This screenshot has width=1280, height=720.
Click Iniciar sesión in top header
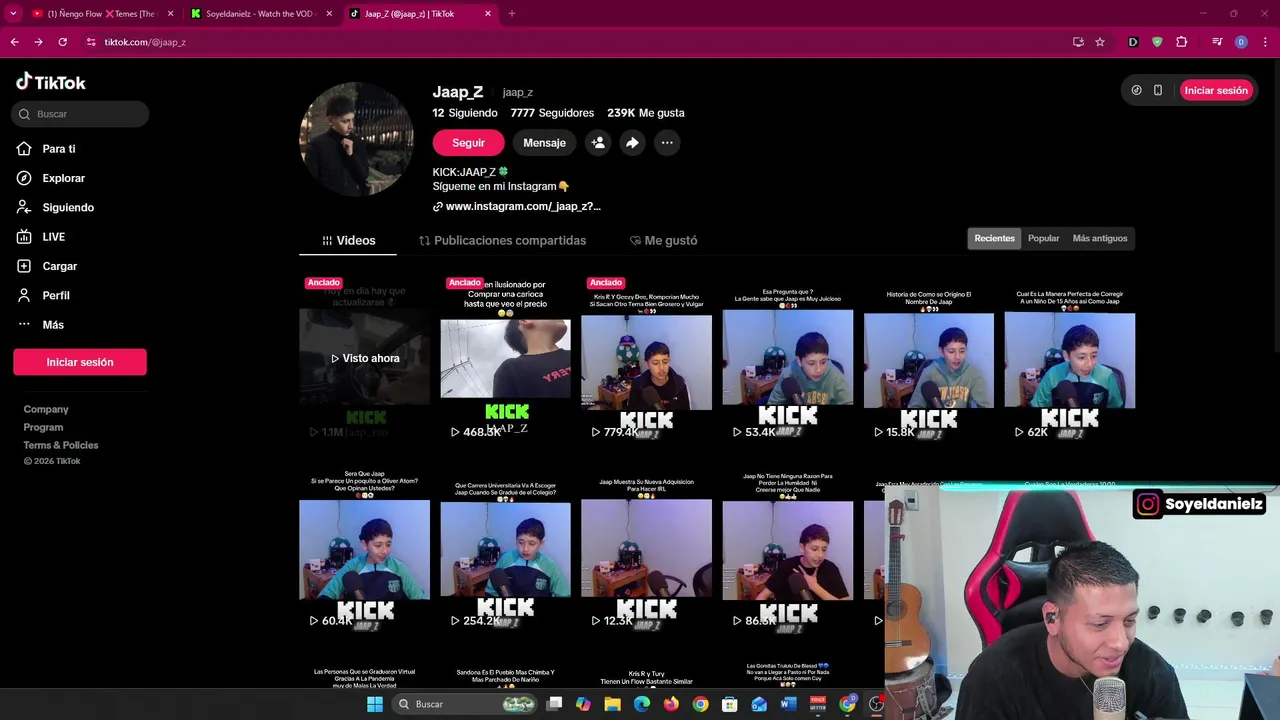pyautogui.click(x=1216, y=90)
